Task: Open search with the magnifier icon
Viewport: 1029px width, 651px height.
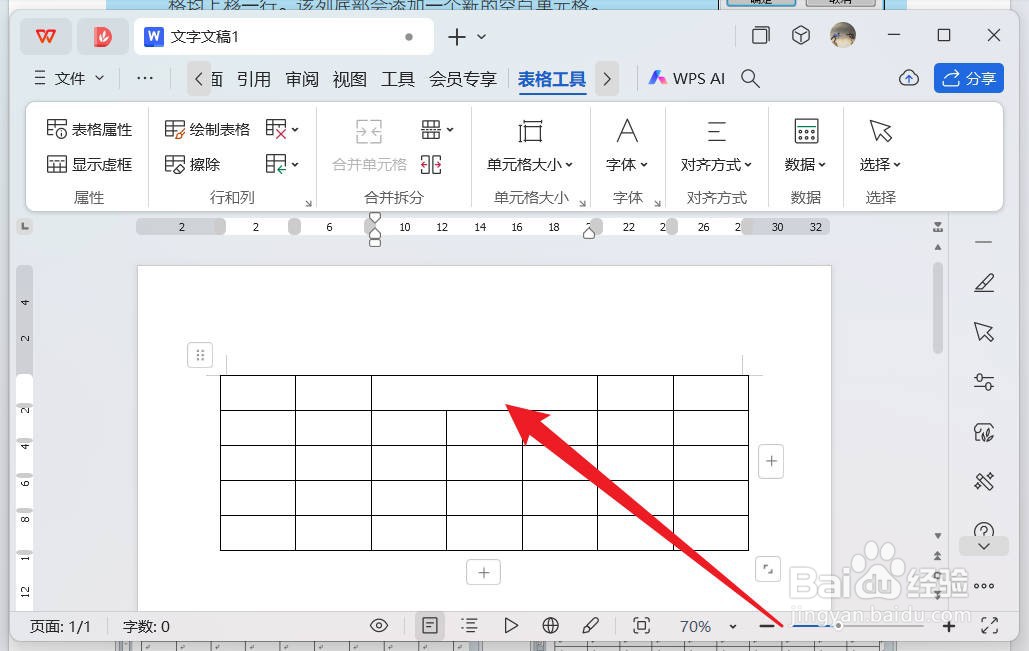Action: [x=750, y=77]
